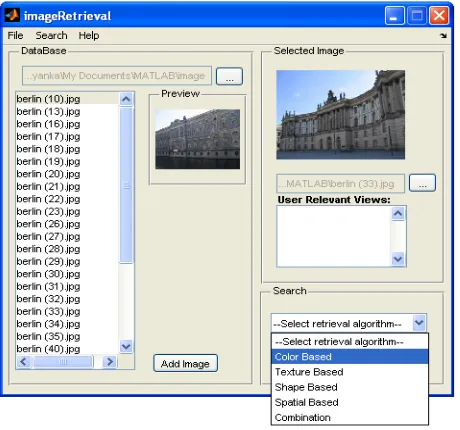
Task: Select berlin (40).jpg in the list
Action: (x=67, y=349)
